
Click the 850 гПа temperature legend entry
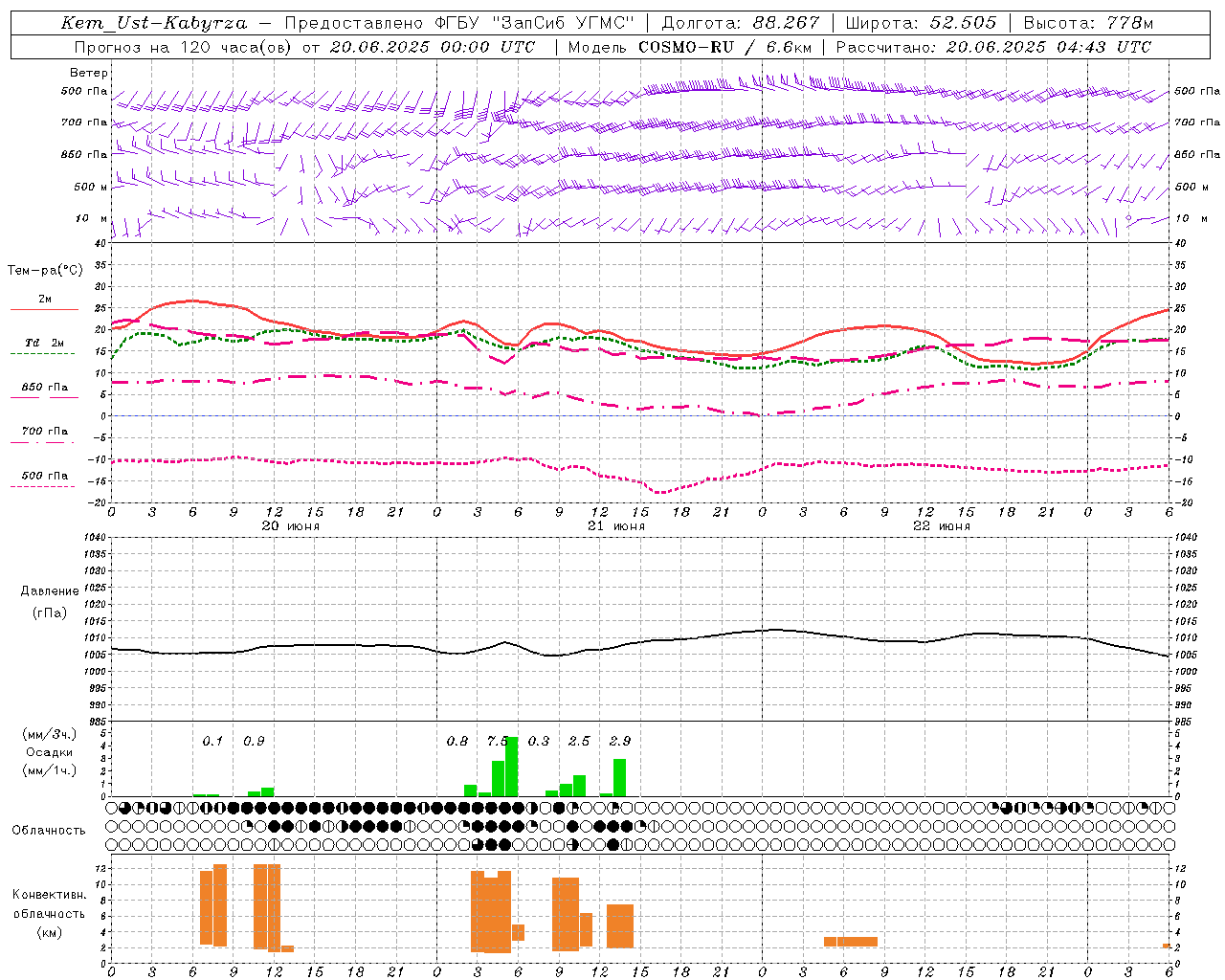coord(45,388)
